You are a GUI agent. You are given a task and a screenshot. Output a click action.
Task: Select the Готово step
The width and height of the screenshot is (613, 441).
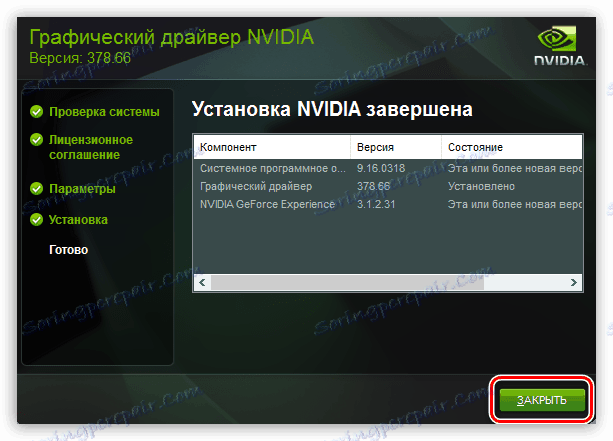[68, 250]
